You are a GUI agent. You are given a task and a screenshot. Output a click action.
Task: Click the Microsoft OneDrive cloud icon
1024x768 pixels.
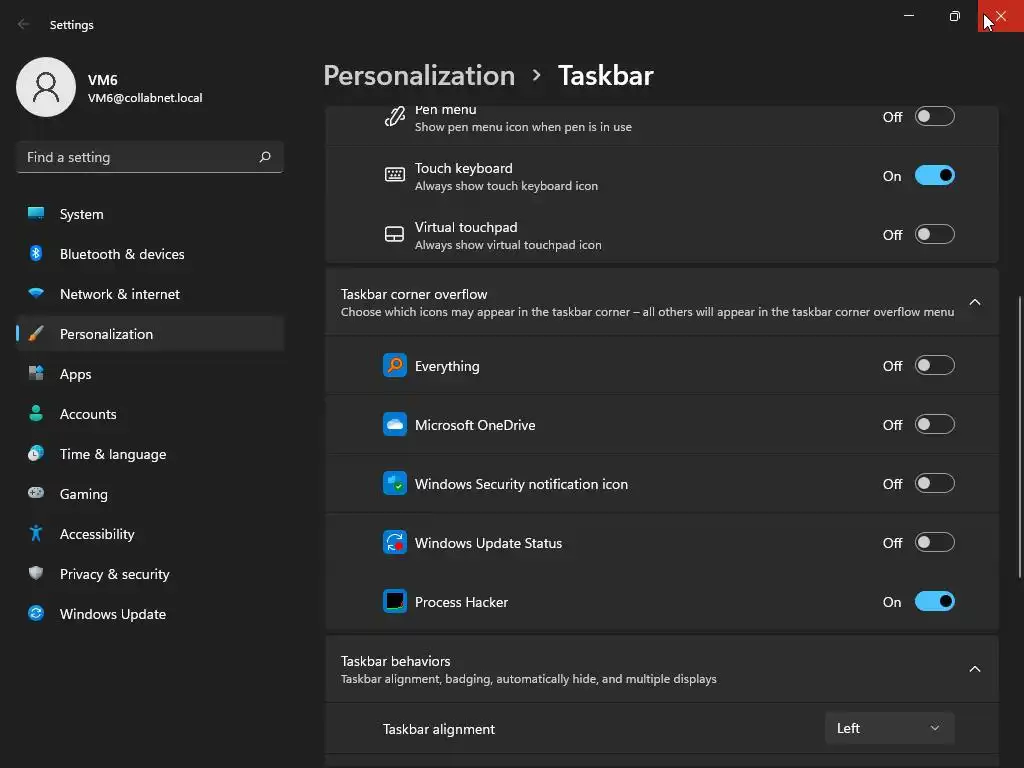pyautogui.click(x=395, y=425)
